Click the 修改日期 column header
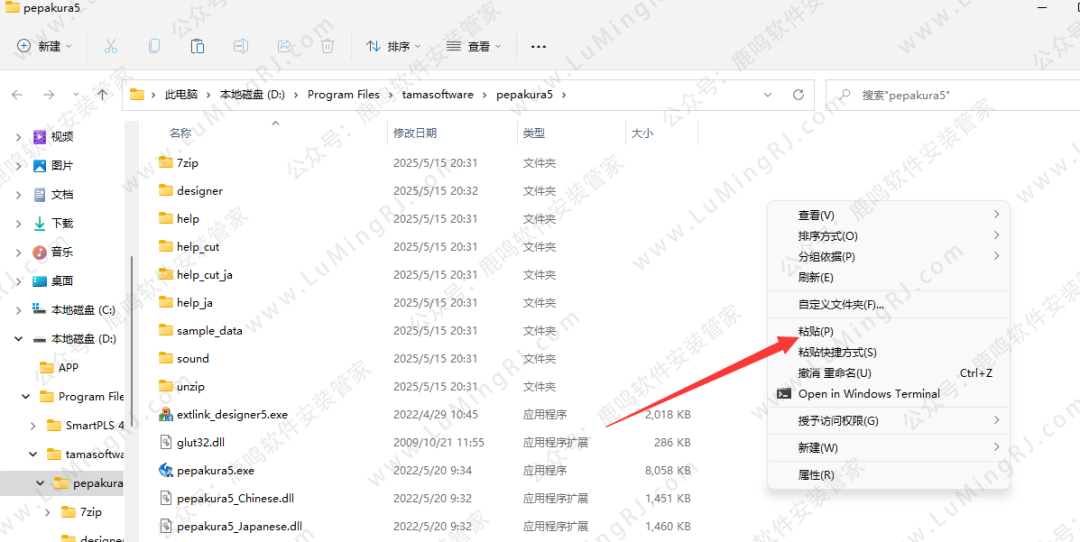 415,133
